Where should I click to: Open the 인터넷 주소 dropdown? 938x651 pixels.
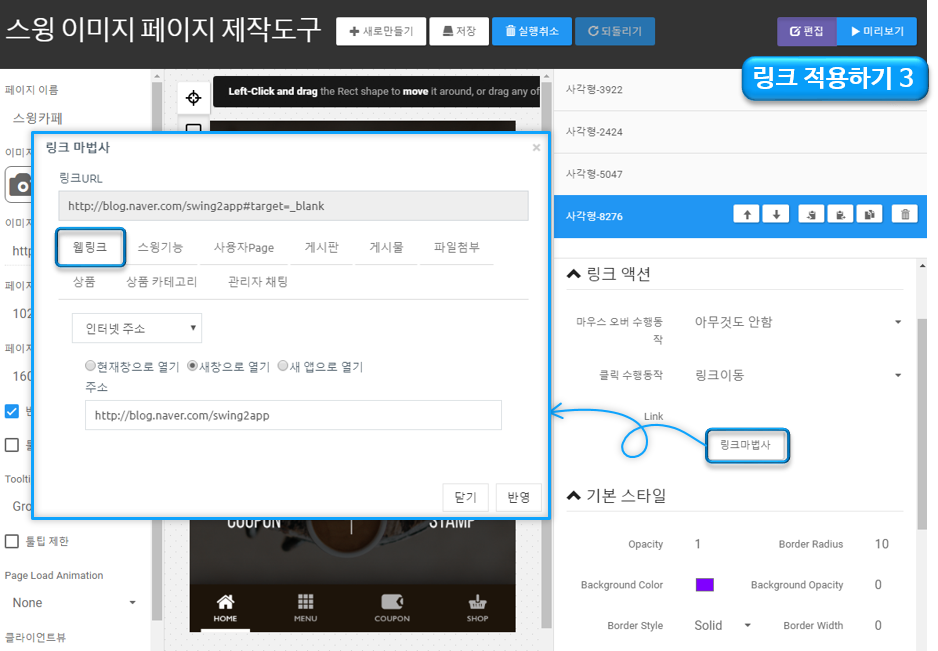(137, 328)
